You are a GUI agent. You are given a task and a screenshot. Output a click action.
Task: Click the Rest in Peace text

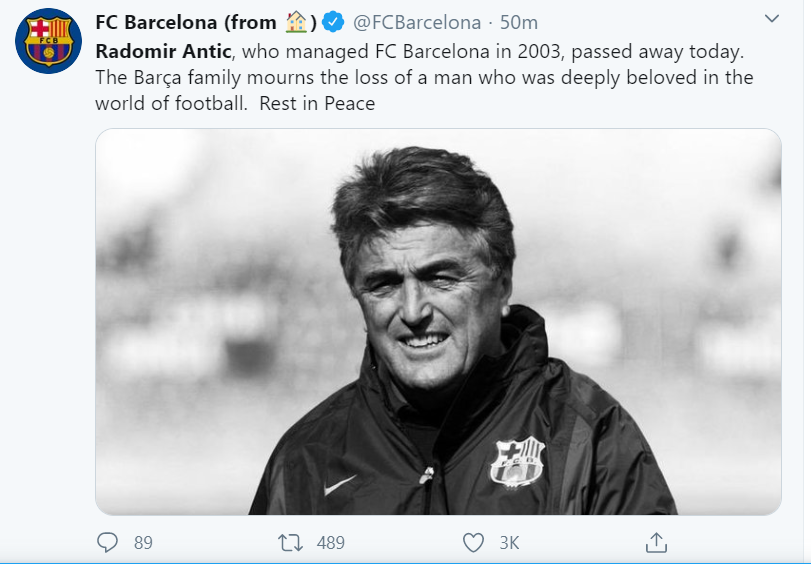point(317,103)
